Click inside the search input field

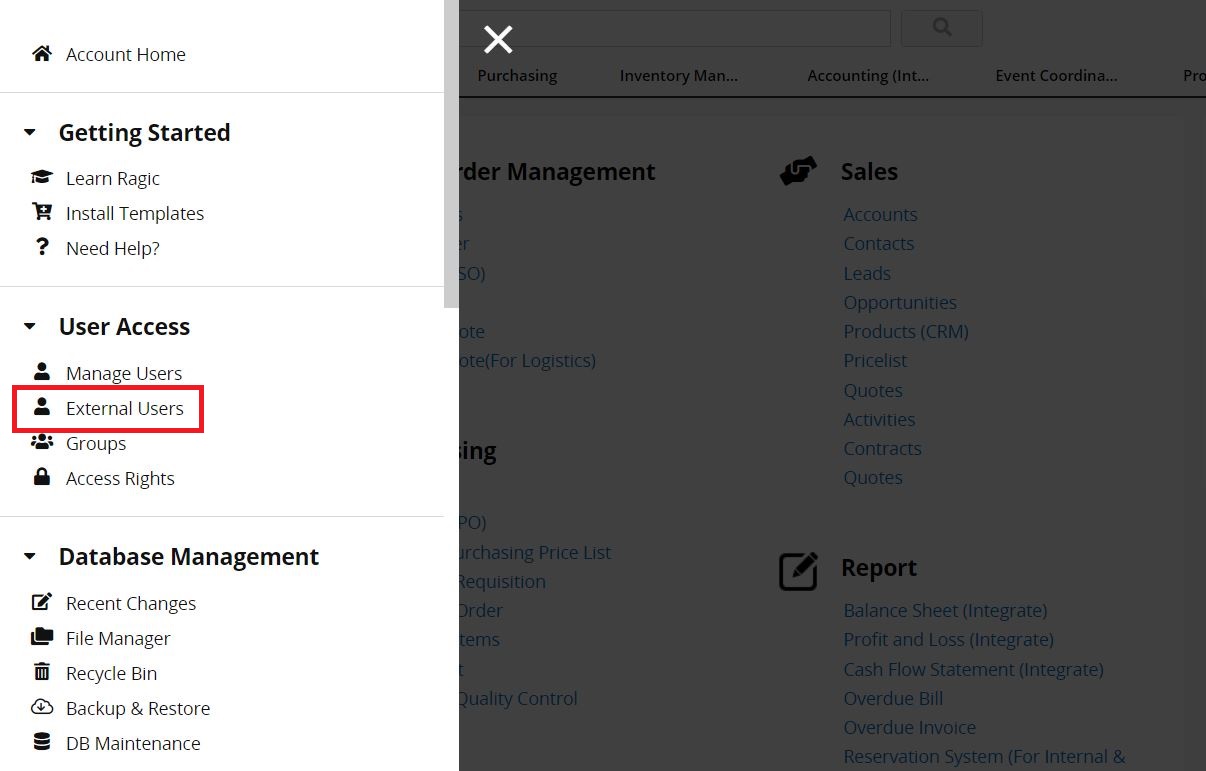(700, 27)
